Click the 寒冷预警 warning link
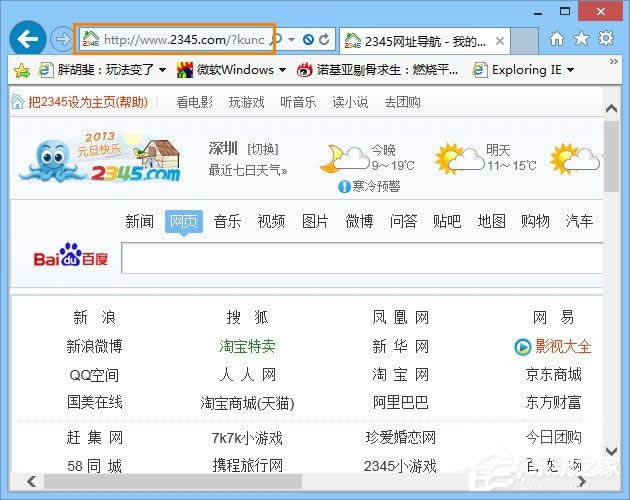Viewport: 630px width, 500px height. click(370, 186)
